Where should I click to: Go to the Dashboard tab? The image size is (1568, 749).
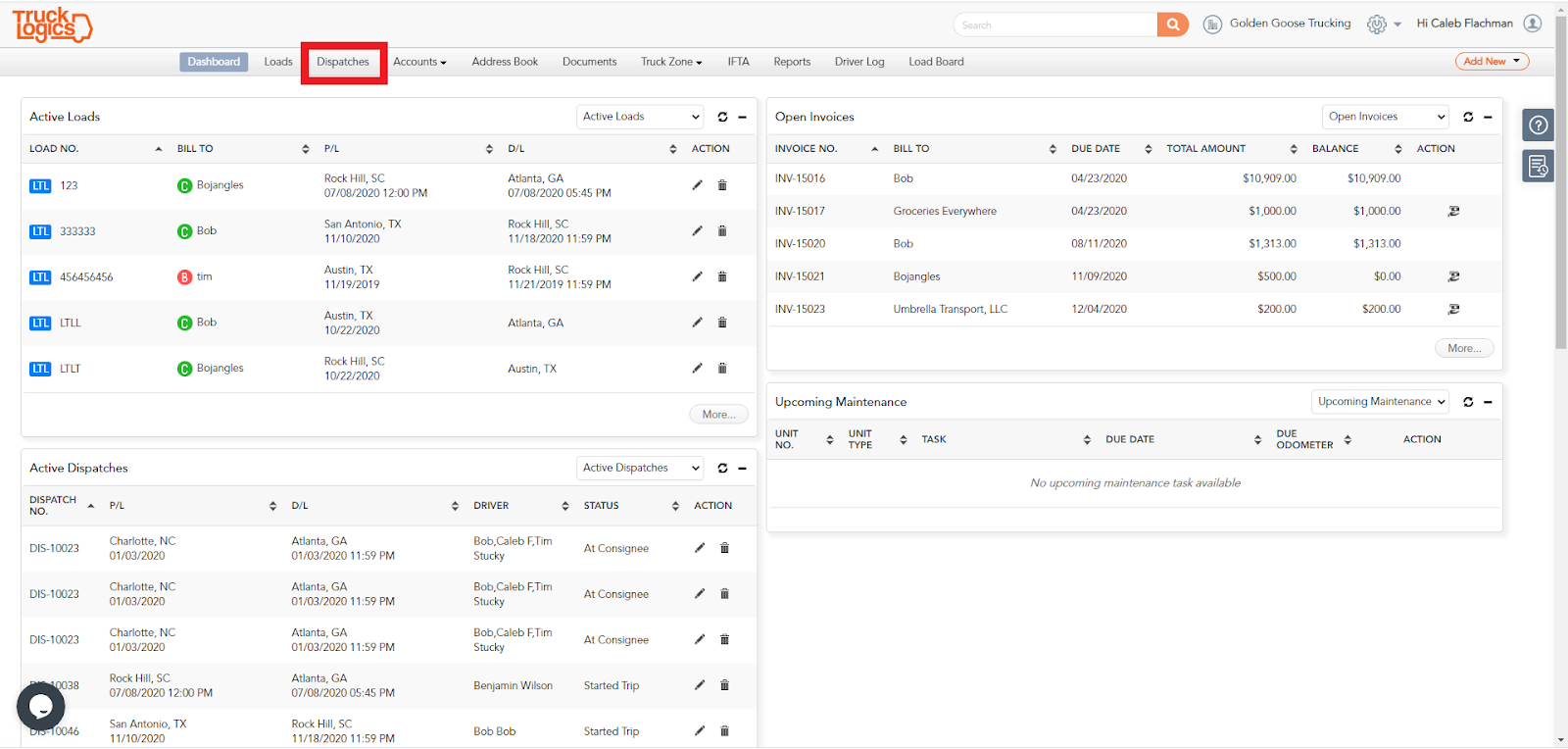point(214,62)
